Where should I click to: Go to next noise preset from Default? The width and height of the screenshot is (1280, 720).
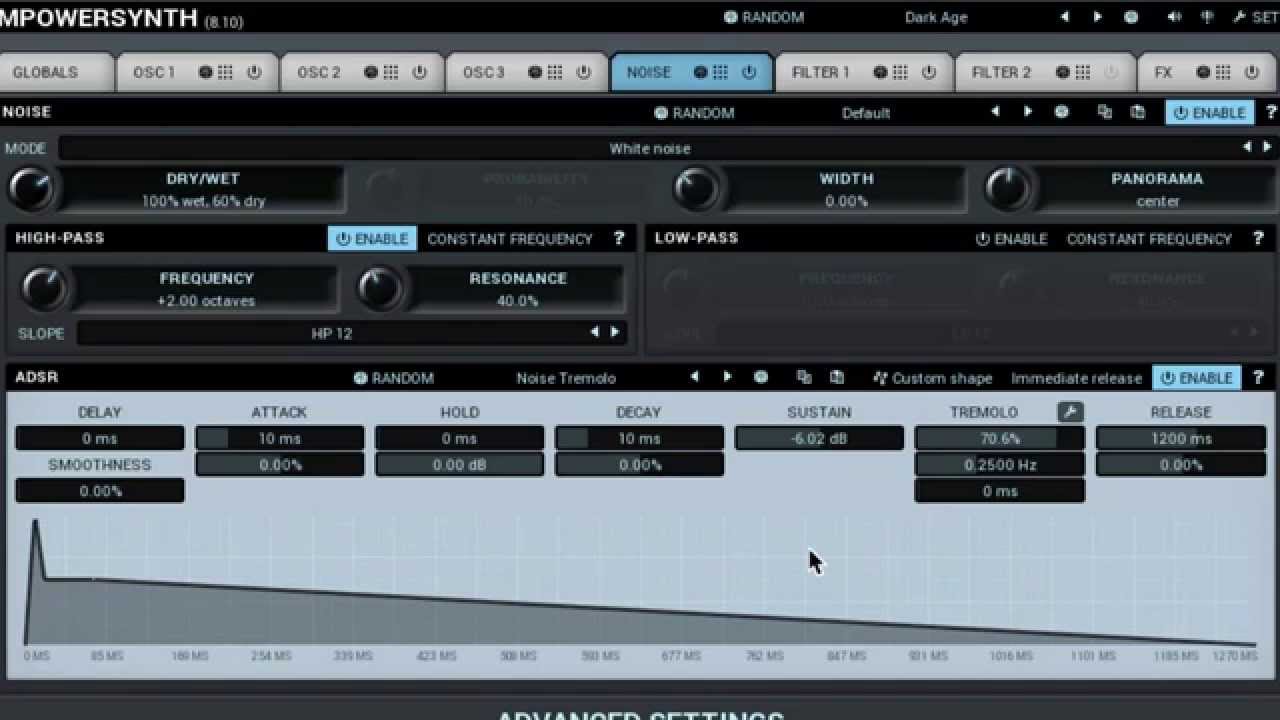tap(1027, 112)
